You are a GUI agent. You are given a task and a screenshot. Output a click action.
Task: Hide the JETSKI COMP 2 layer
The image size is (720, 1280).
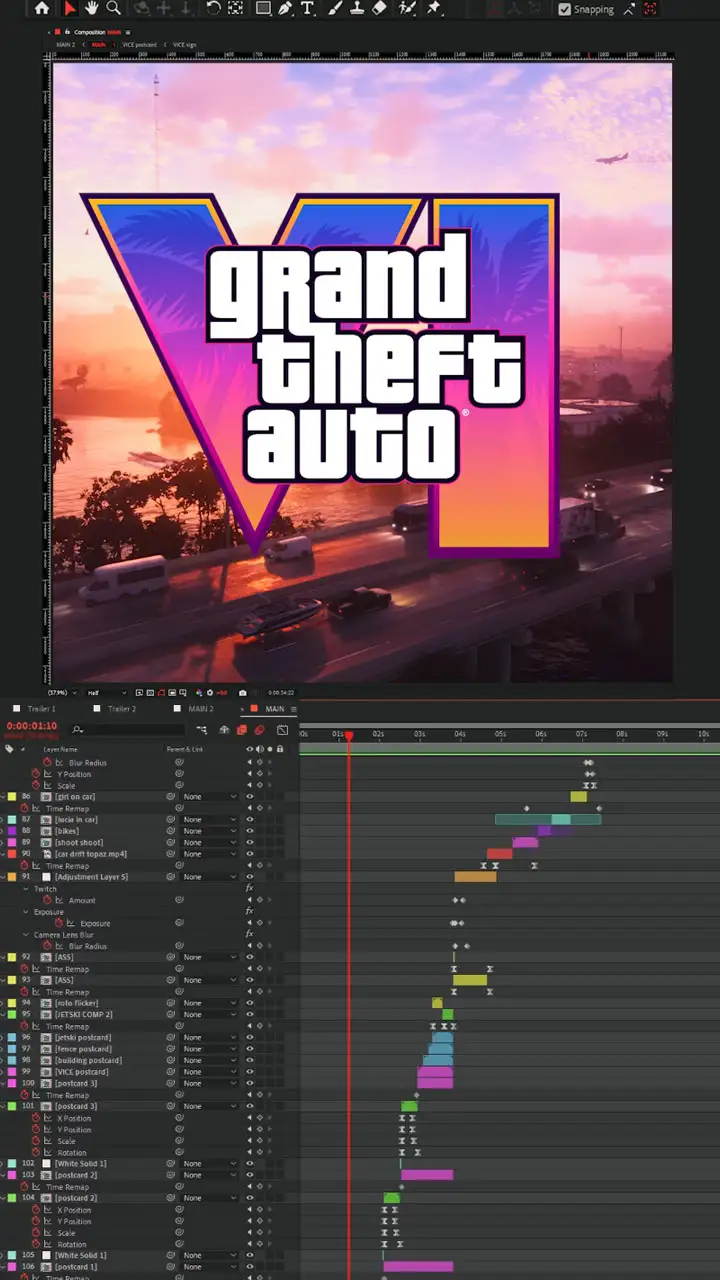click(x=250, y=1015)
